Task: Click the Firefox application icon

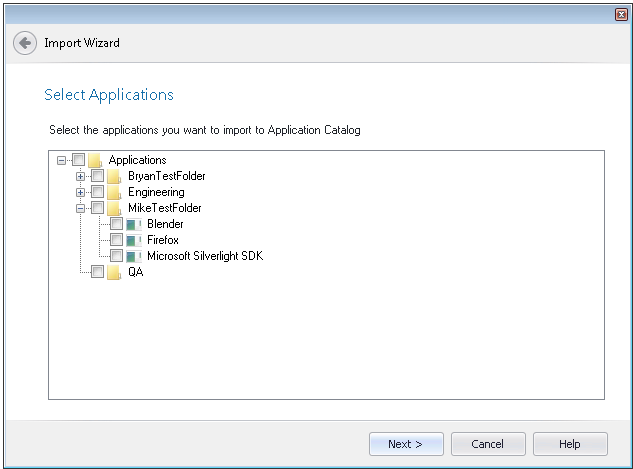Action: point(134,240)
